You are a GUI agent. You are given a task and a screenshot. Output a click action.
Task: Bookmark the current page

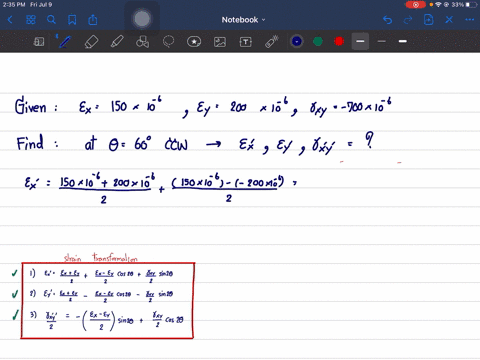click(72, 20)
